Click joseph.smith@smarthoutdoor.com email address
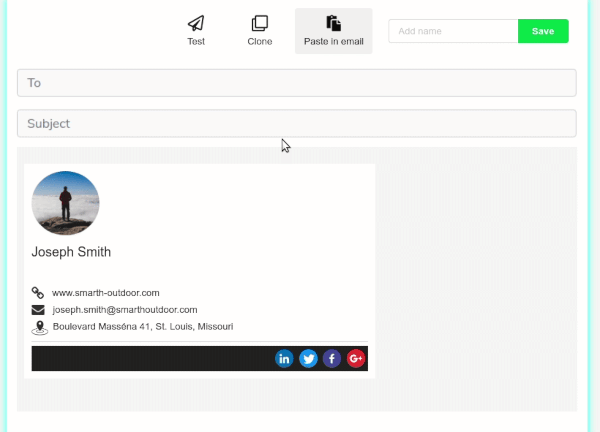 click(x=125, y=310)
